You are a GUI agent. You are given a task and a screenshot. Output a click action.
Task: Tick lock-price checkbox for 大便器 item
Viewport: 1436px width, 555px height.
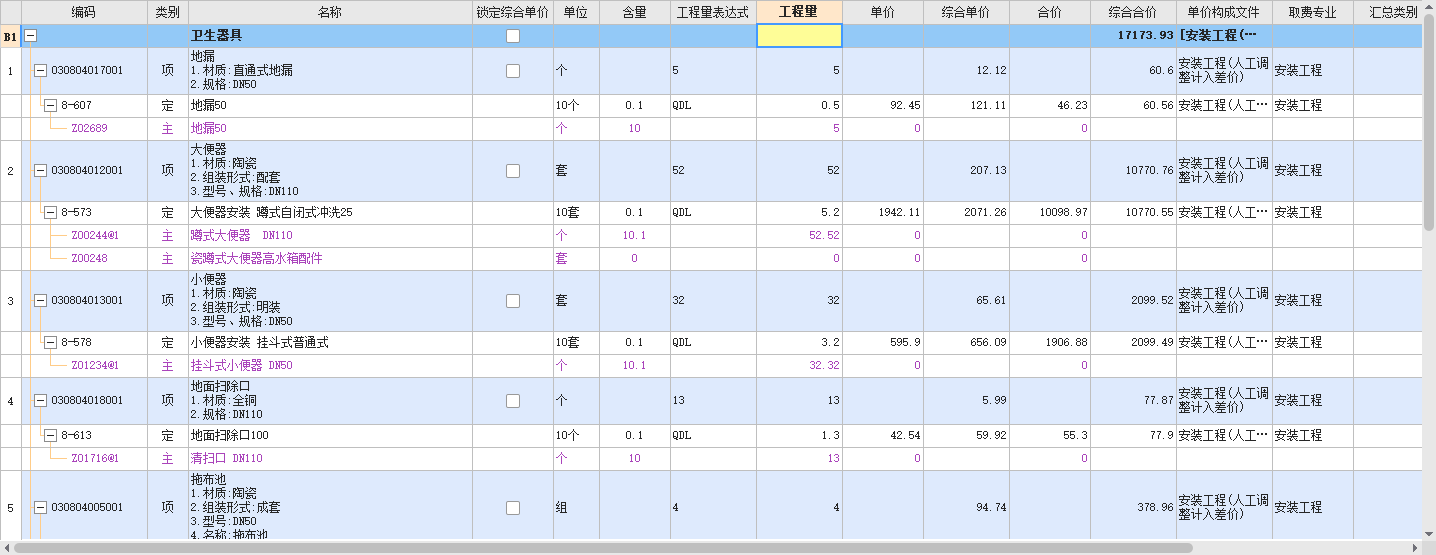tap(513, 171)
